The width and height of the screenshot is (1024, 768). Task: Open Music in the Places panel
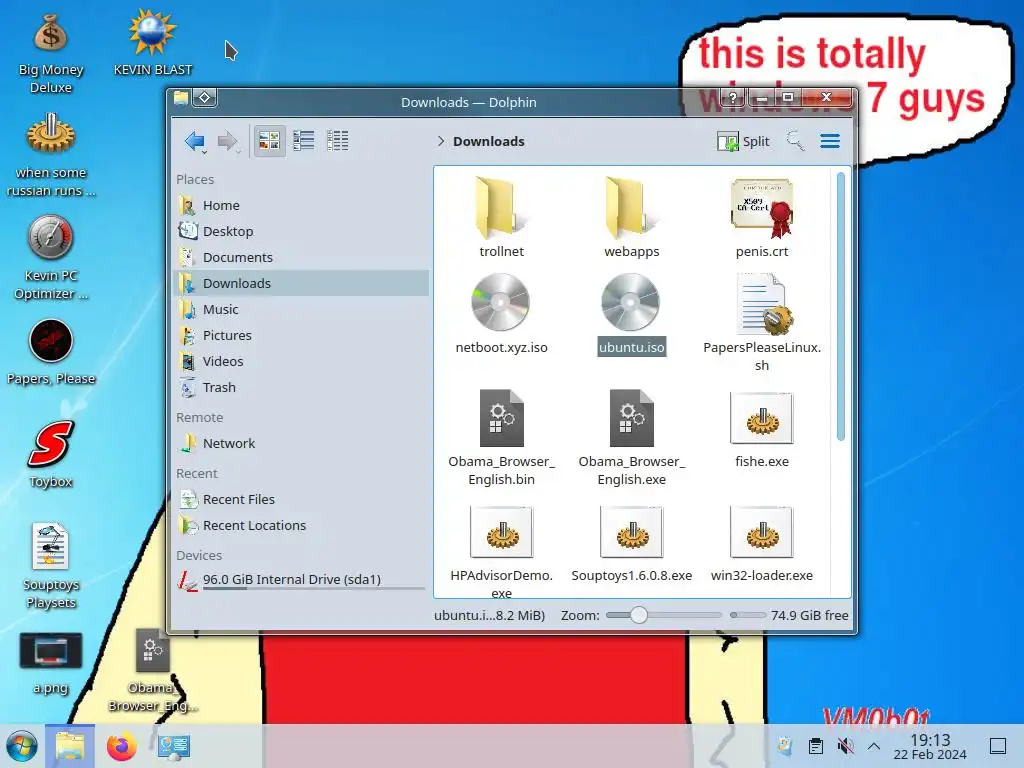302,309
